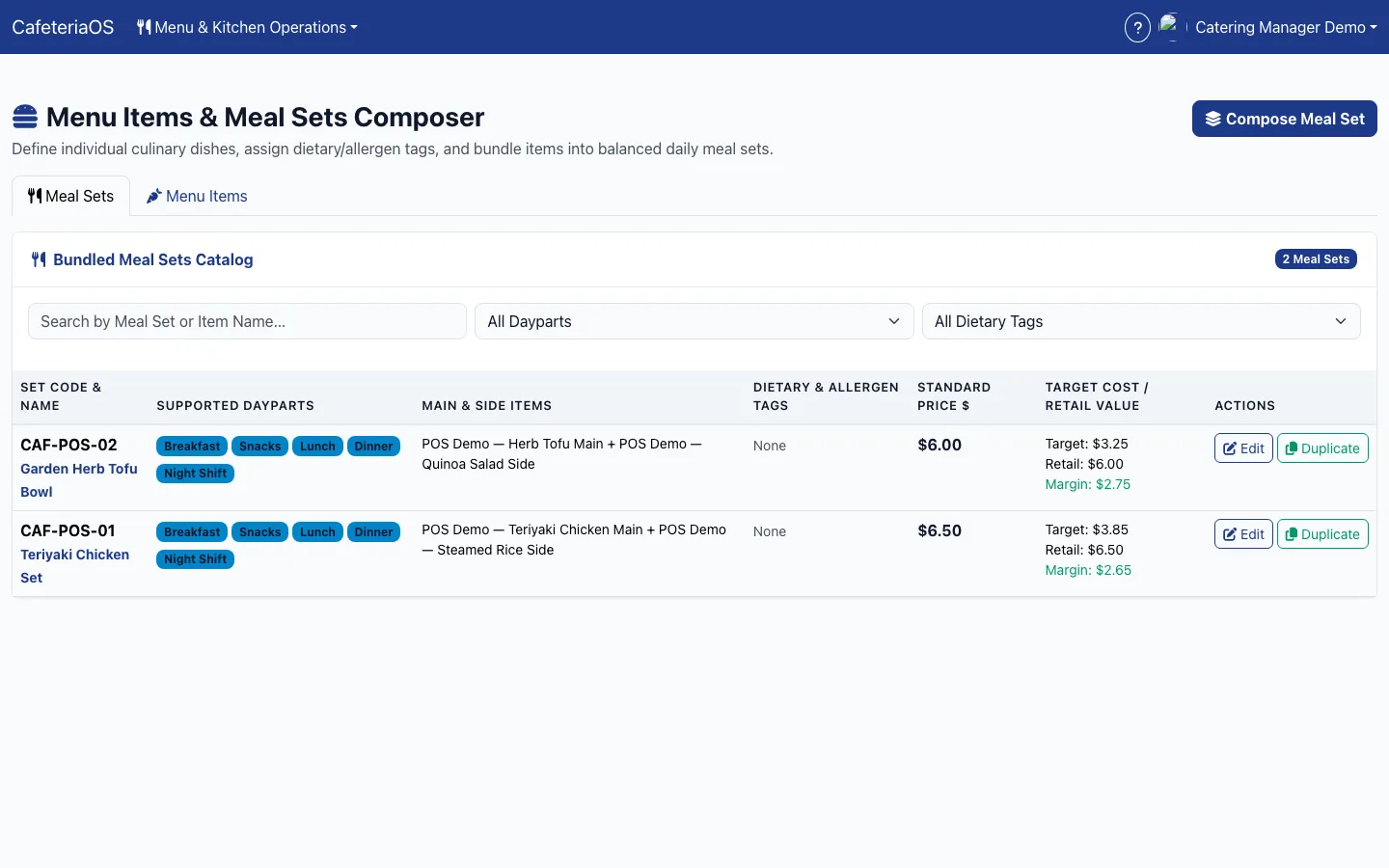
Task: Click Snacks tag in CAF-POS-02 row
Action: tap(259, 446)
